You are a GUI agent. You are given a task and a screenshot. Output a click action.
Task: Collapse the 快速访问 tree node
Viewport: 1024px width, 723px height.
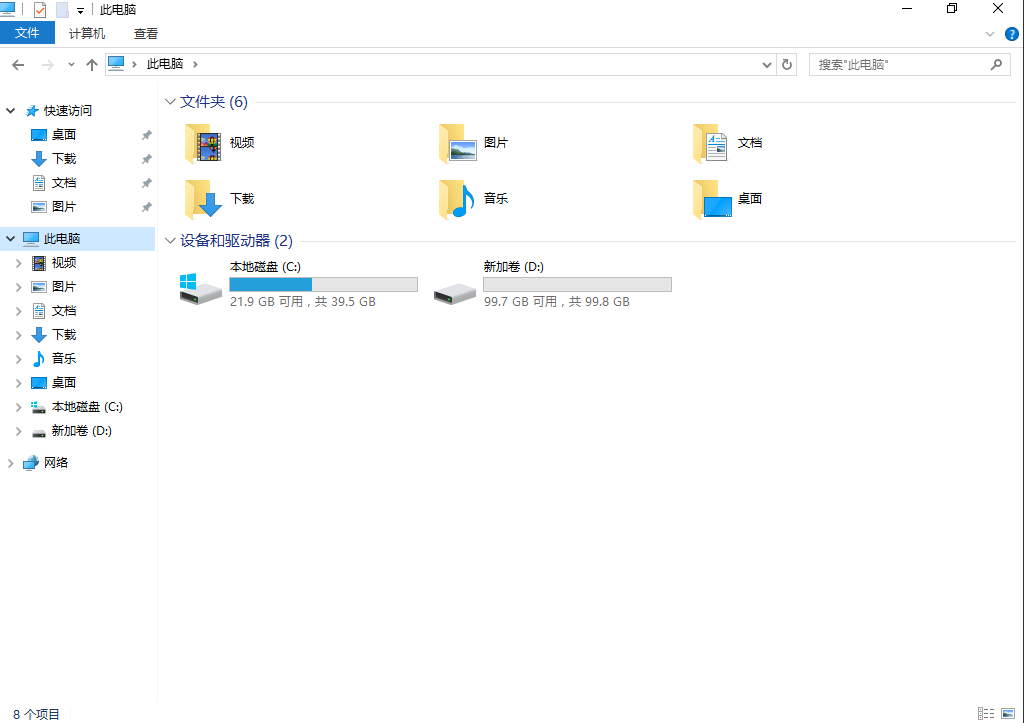coord(10,111)
